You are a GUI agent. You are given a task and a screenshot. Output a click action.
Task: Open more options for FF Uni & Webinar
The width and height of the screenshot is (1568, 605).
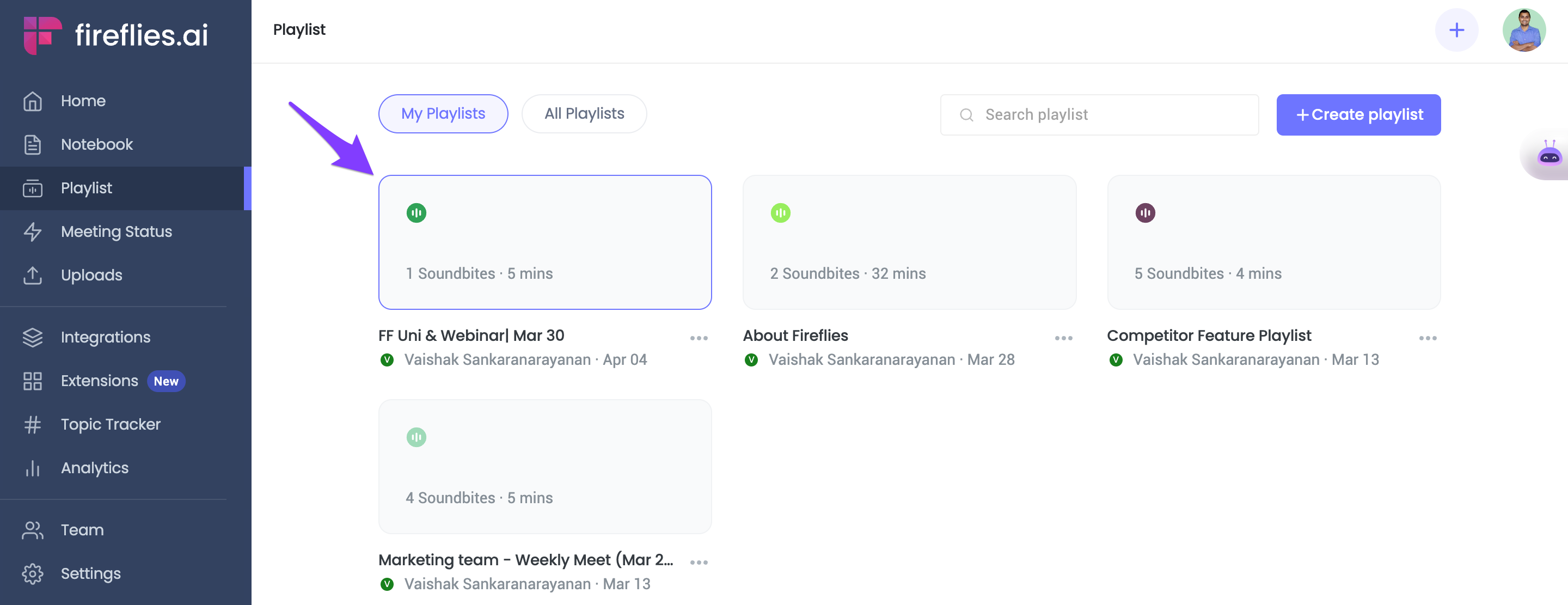(699, 338)
